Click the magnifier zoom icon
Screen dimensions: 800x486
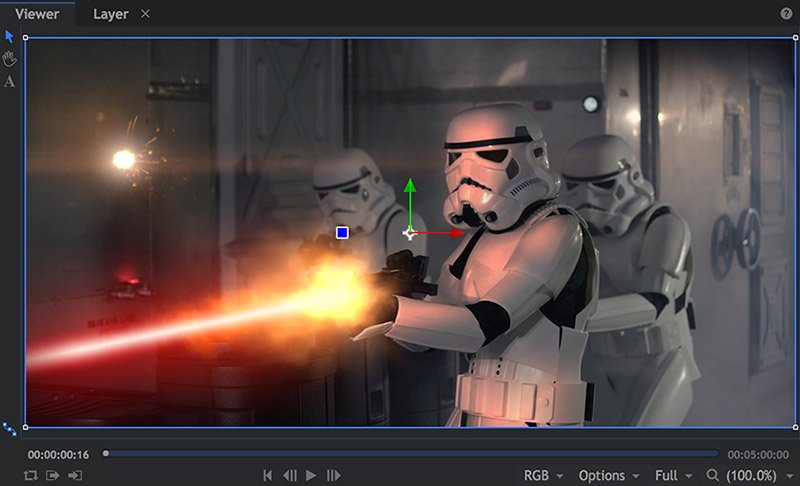[712, 475]
